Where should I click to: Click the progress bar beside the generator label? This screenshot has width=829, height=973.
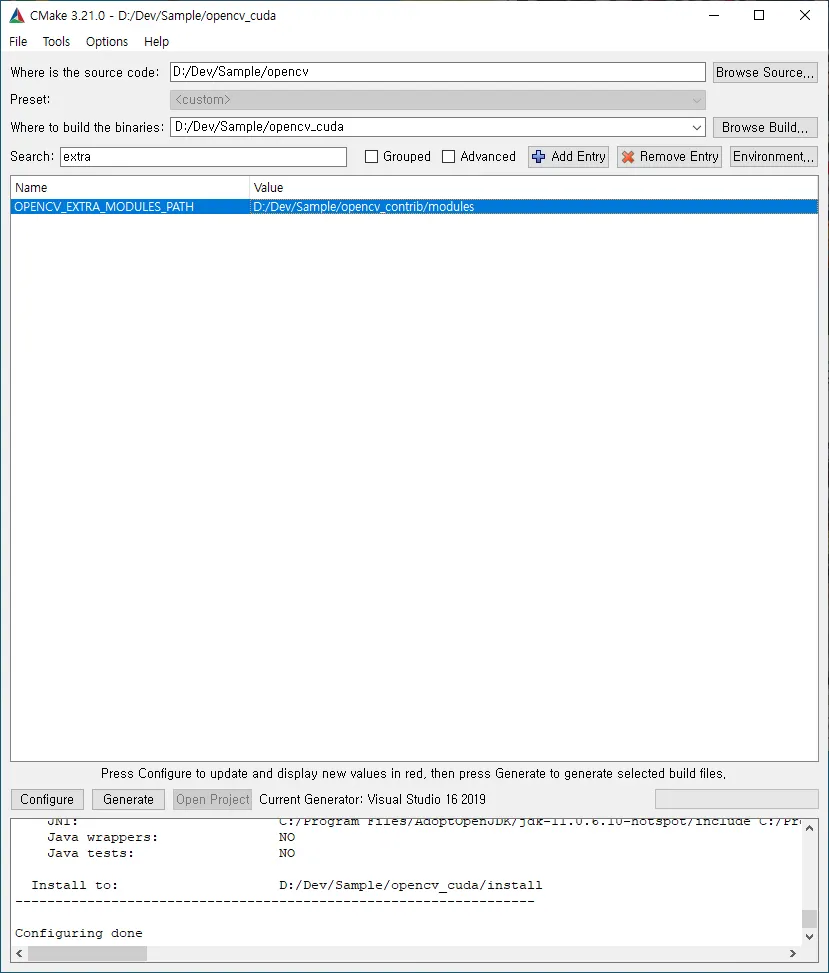point(737,799)
